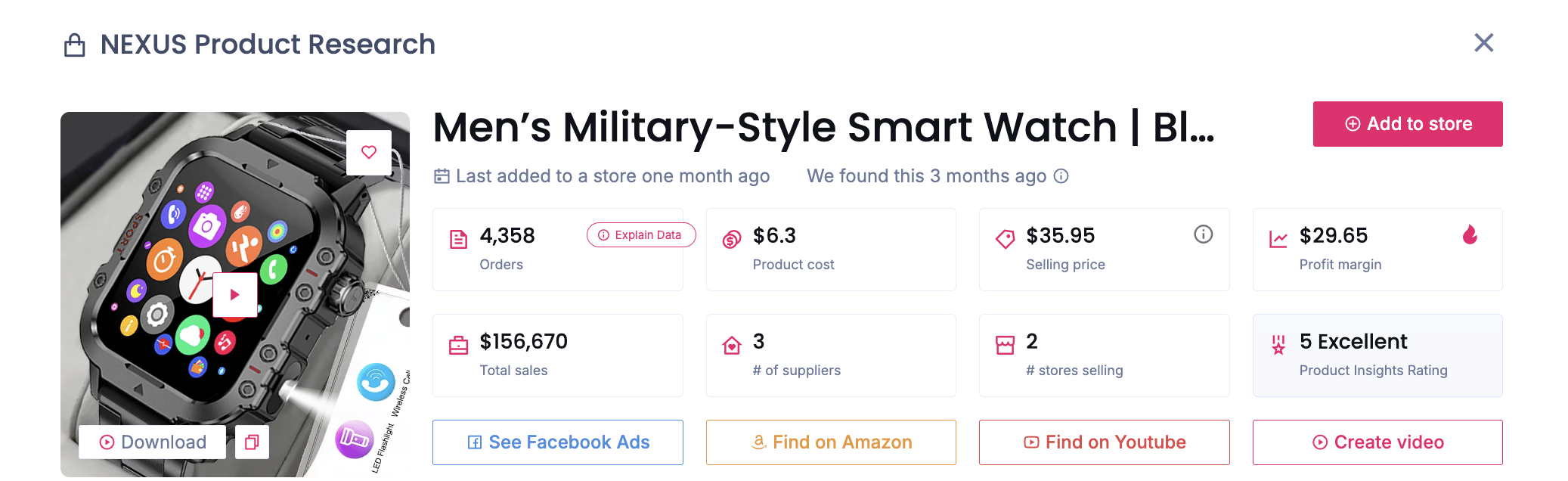
Task: Open Explain Data for orders
Action: (640, 235)
